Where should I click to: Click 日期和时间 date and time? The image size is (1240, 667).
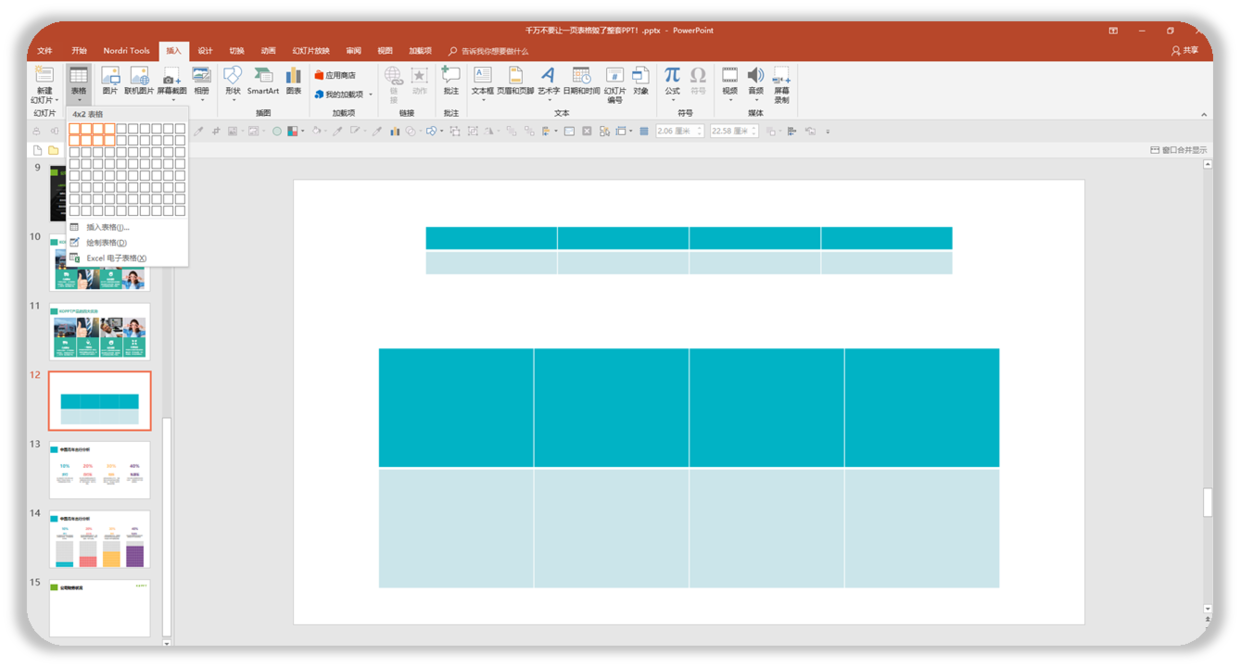[581, 82]
